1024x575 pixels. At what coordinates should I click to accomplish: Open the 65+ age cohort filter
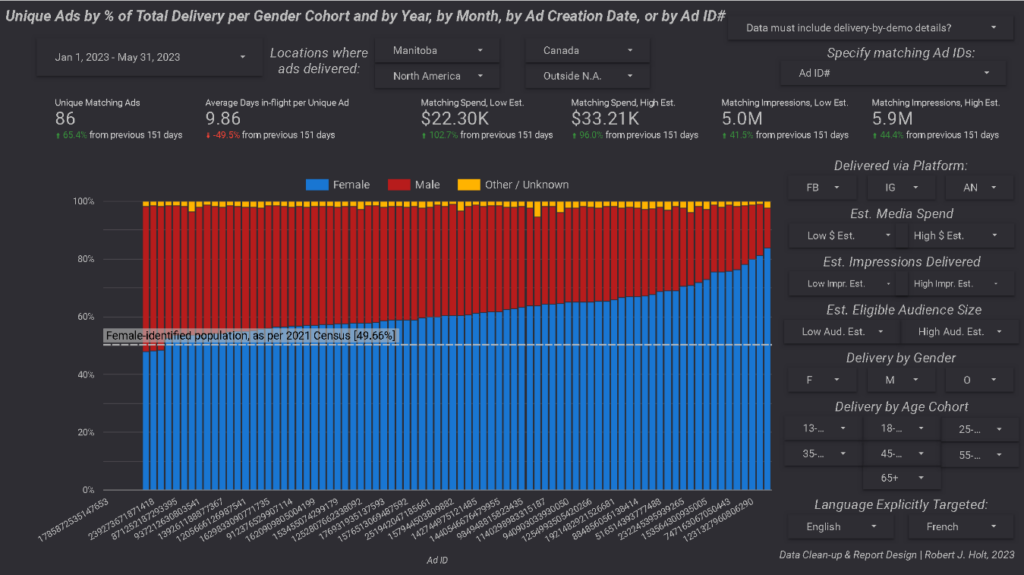[x=902, y=478]
